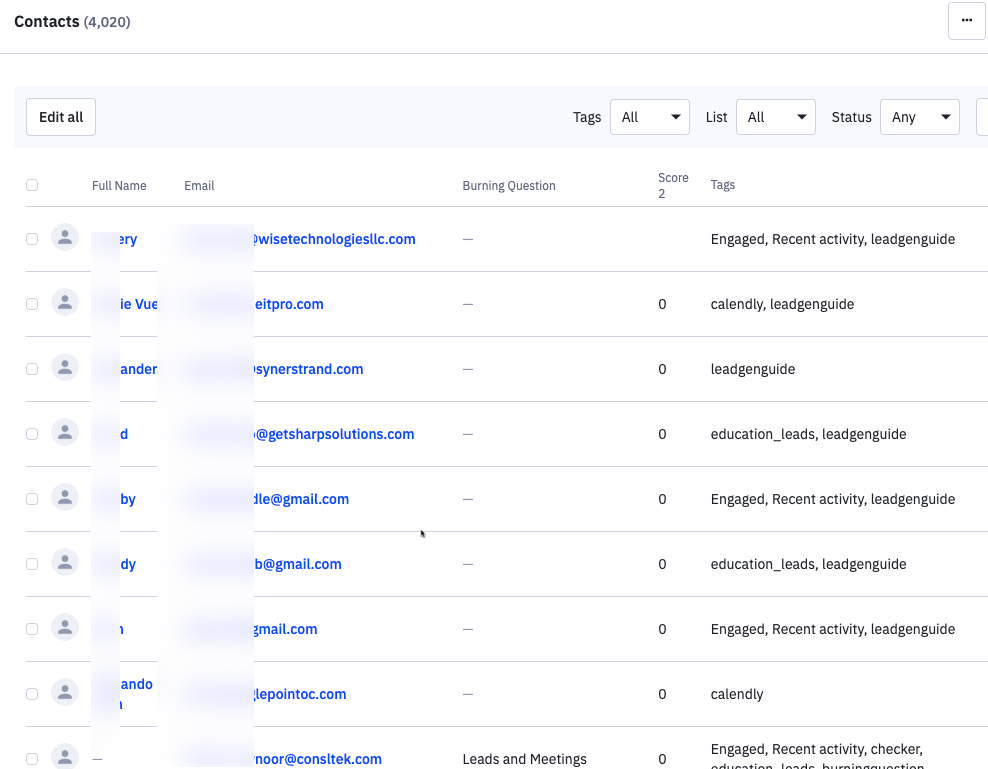Click tags cell of wisetechnologiesllc.com row
This screenshot has width=988, height=769.
click(832, 239)
